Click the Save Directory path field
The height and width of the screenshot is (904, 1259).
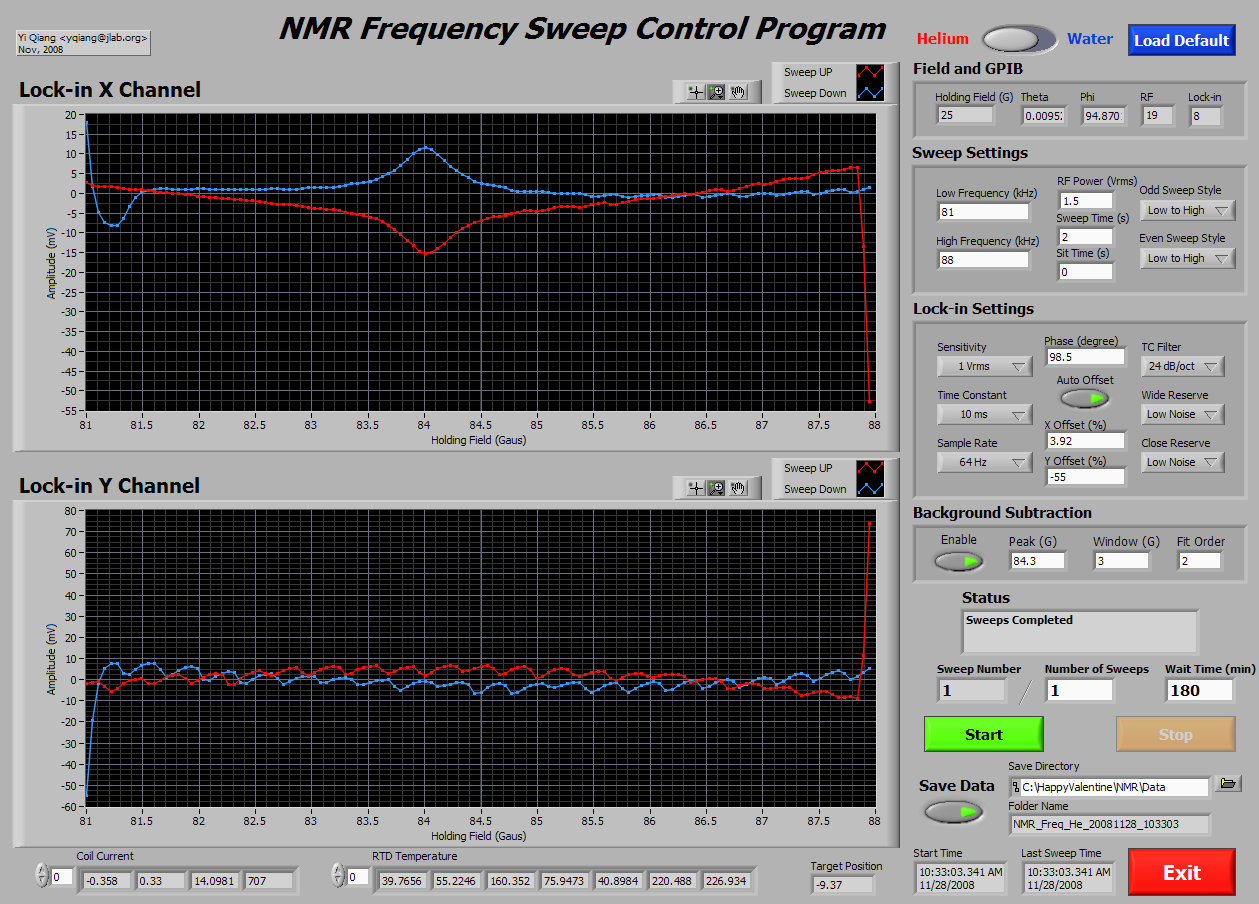point(1109,787)
